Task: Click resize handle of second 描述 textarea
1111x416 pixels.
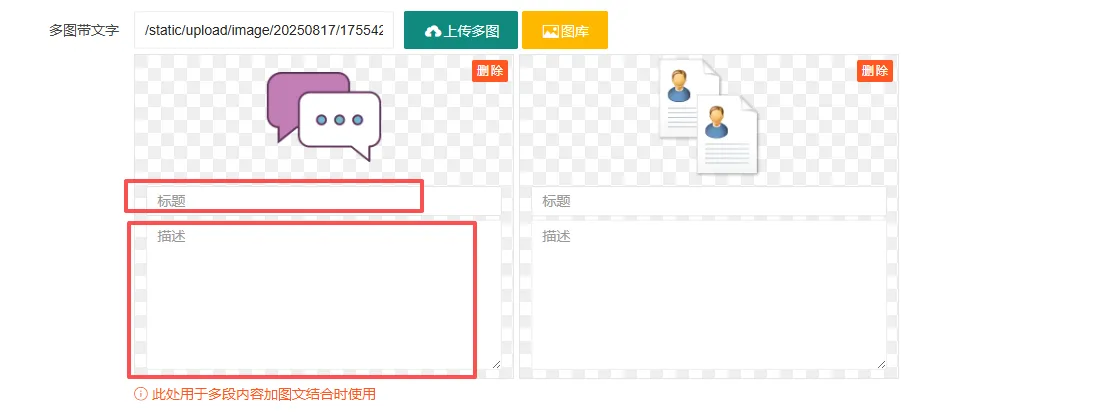Action: tap(881, 364)
